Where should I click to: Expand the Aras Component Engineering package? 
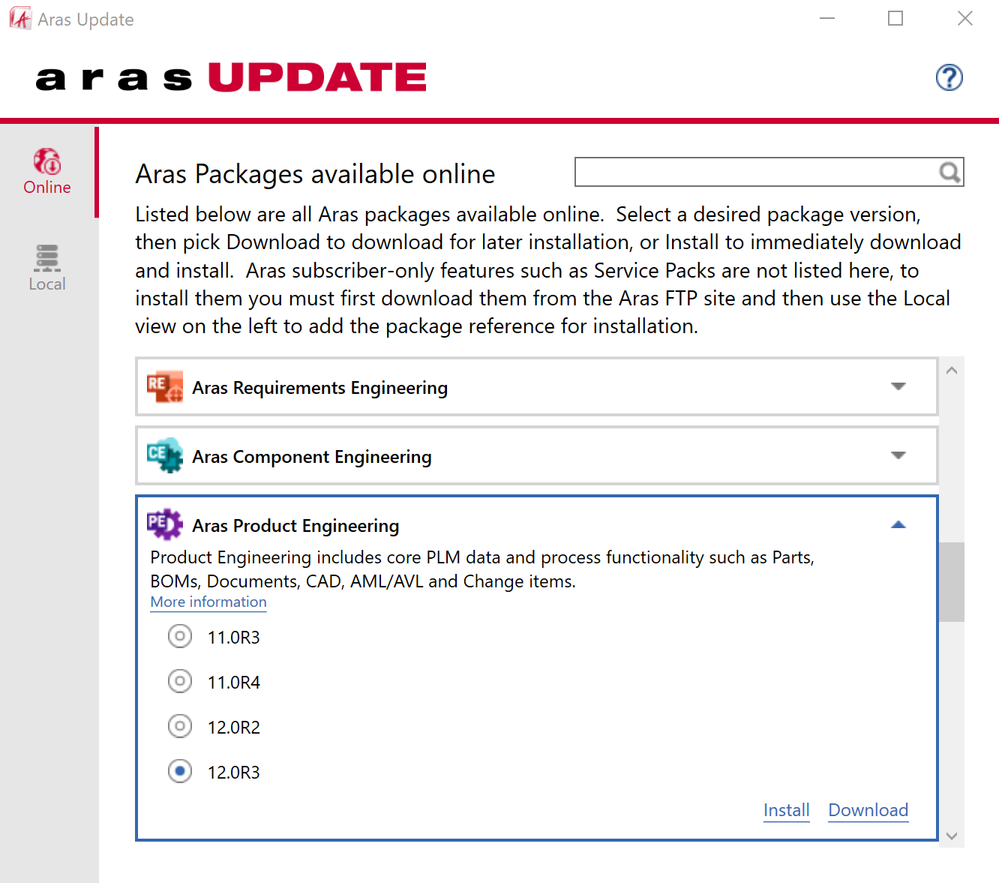[898, 456]
